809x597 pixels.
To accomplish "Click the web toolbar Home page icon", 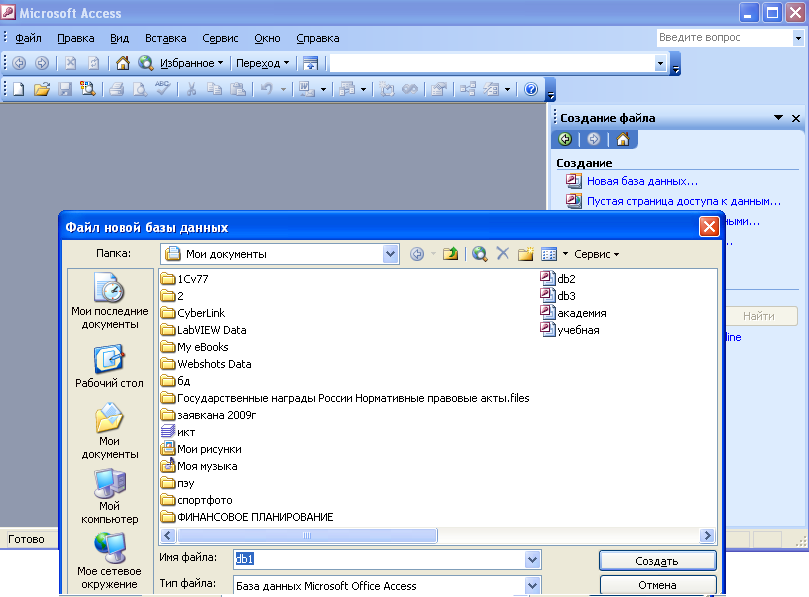I will point(123,63).
